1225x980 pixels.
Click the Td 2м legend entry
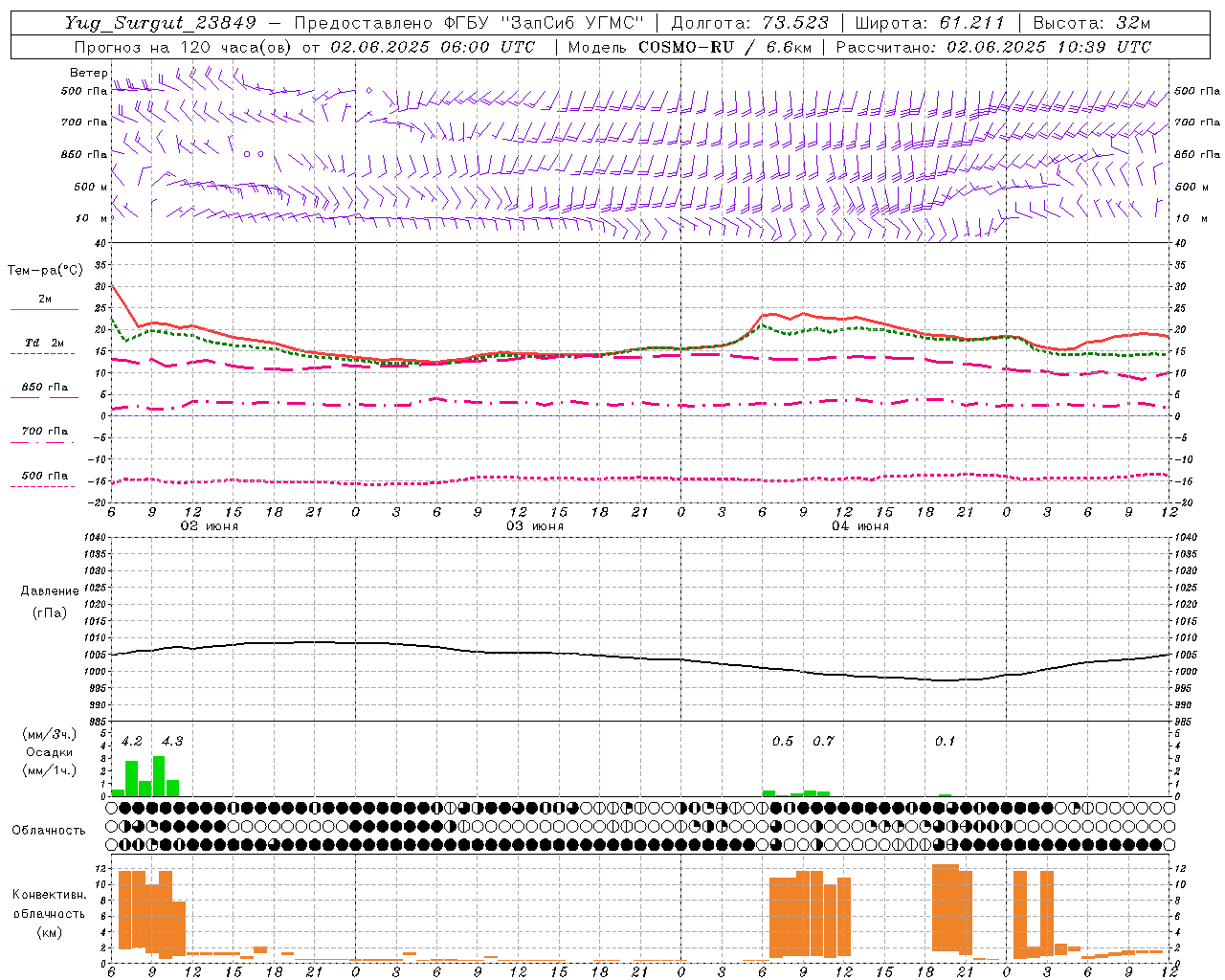(x=45, y=343)
